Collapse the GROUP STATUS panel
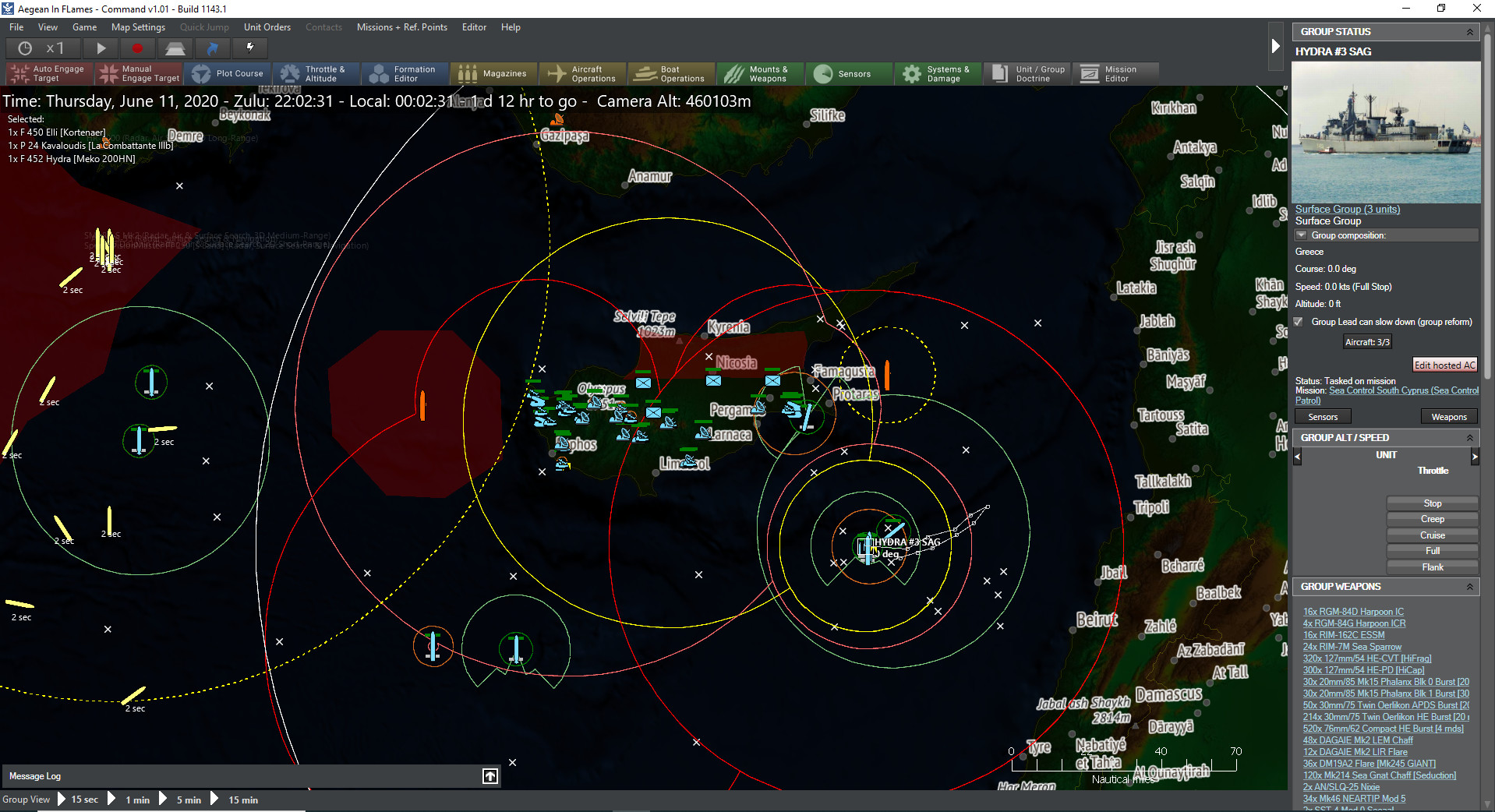This screenshot has width=1495, height=812. [1472, 31]
